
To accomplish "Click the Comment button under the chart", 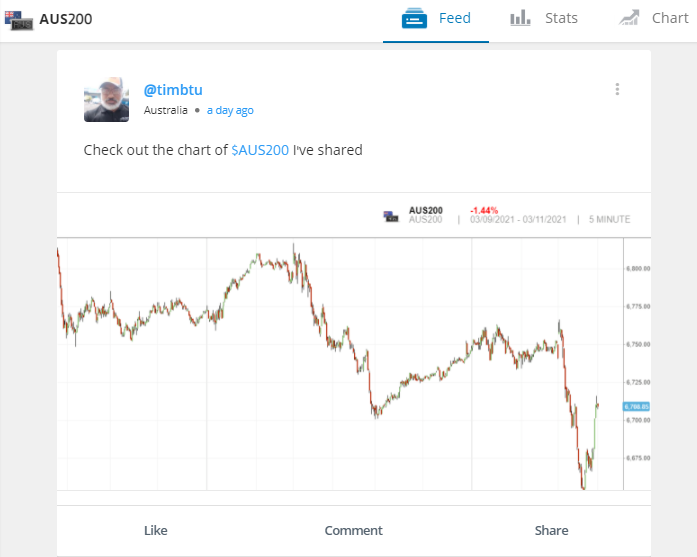I will [x=353, y=530].
